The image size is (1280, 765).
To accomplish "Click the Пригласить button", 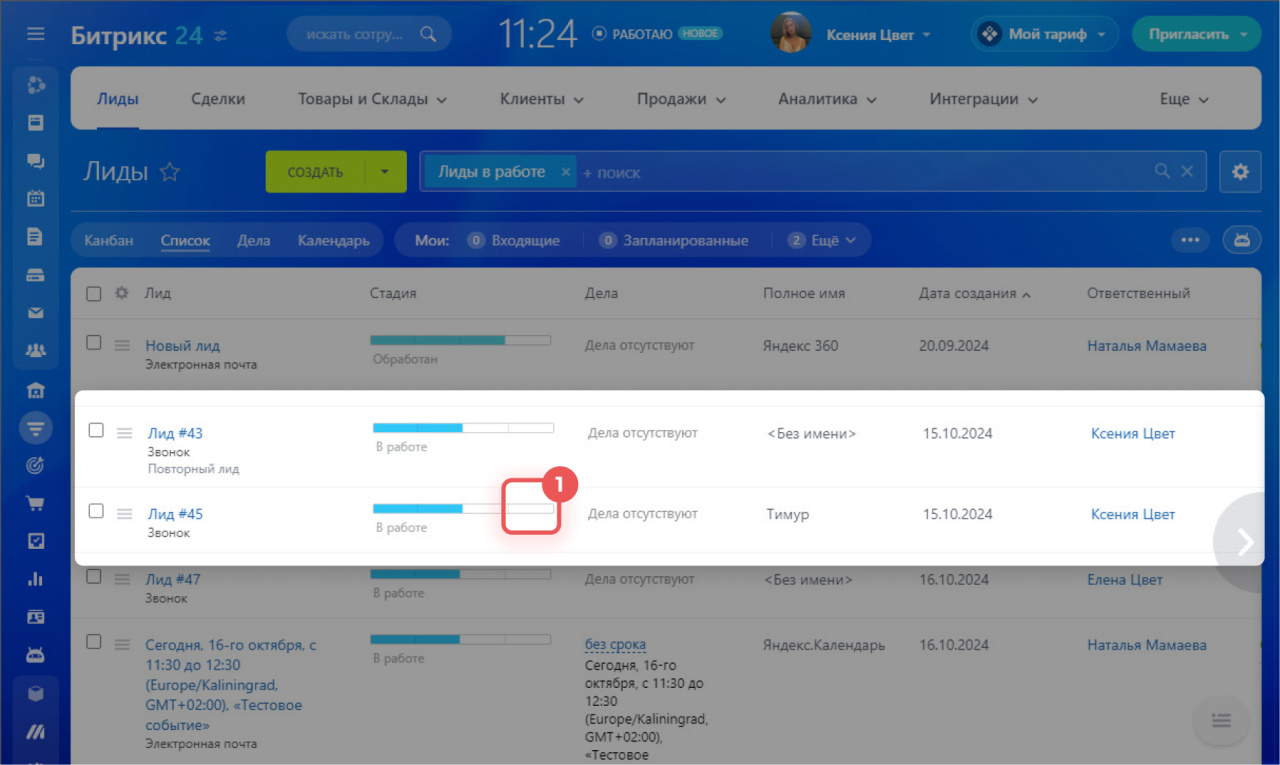I will coord(1196,34).
